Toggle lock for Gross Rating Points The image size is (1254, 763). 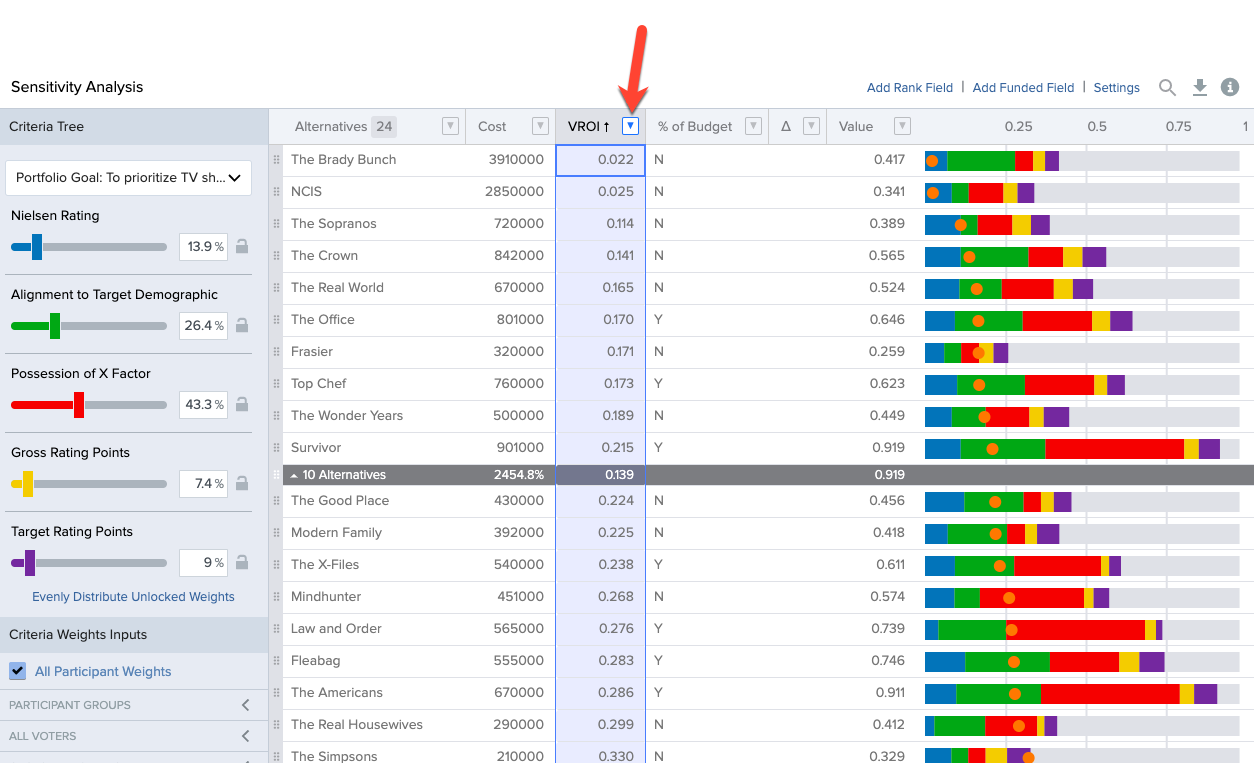pyautogui.click(x=241, y=483)
